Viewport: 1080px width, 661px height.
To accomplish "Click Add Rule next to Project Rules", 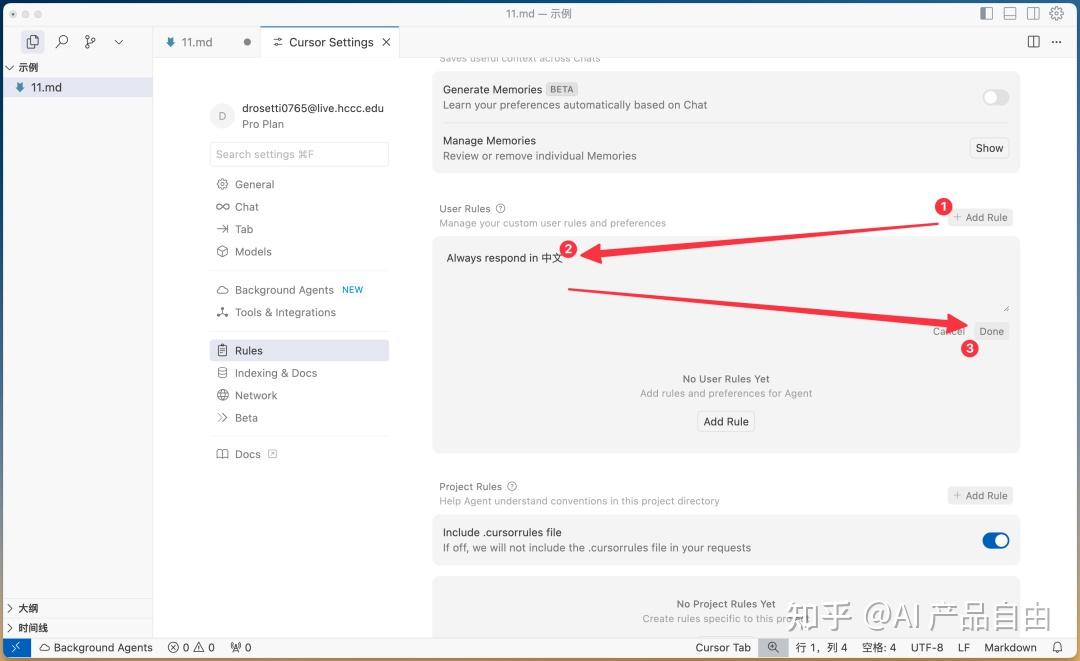I will 981,496.
